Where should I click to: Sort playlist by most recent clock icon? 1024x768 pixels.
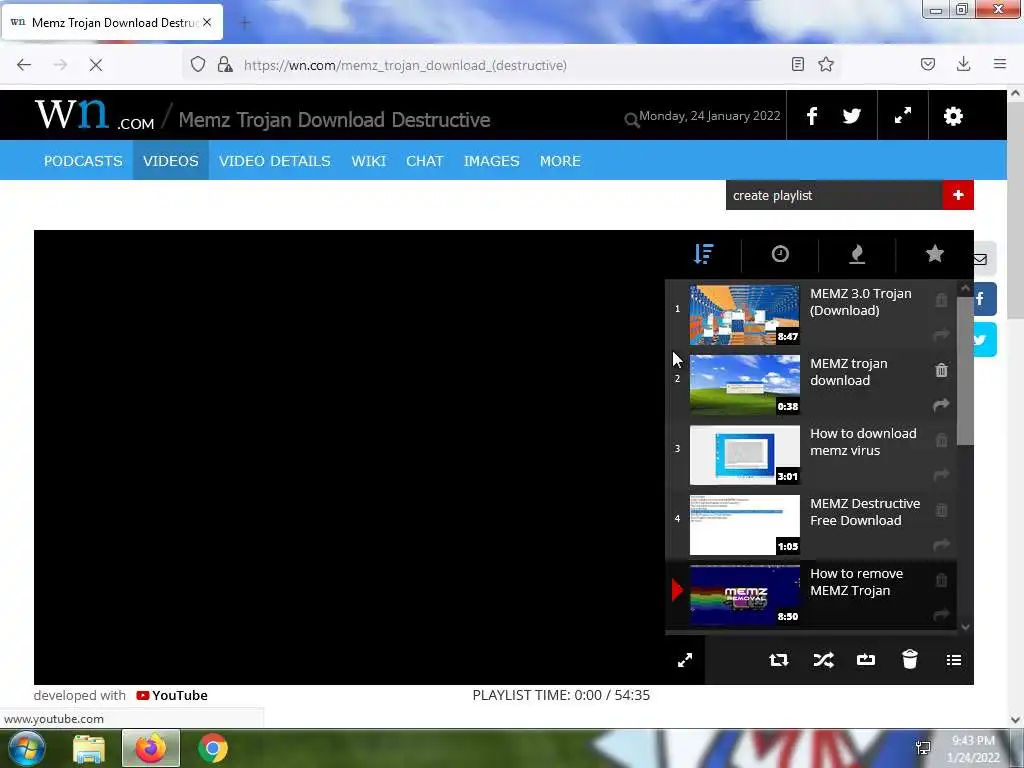(780, 253)
